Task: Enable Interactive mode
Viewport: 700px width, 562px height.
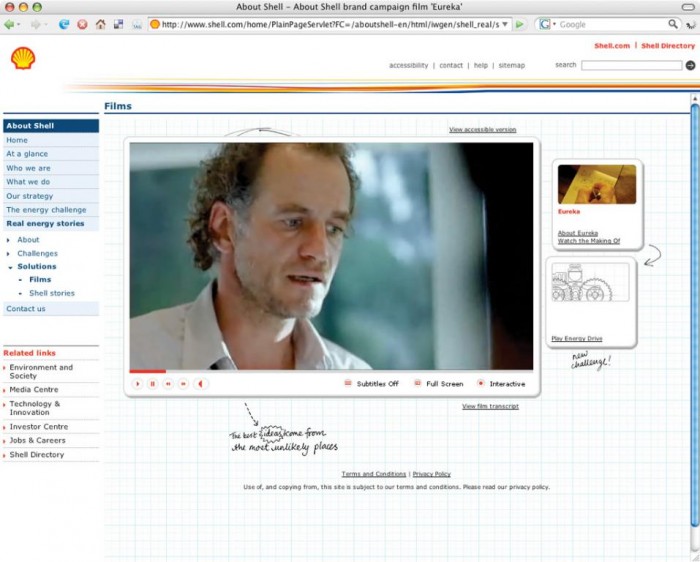Action: tap(507, 384)
